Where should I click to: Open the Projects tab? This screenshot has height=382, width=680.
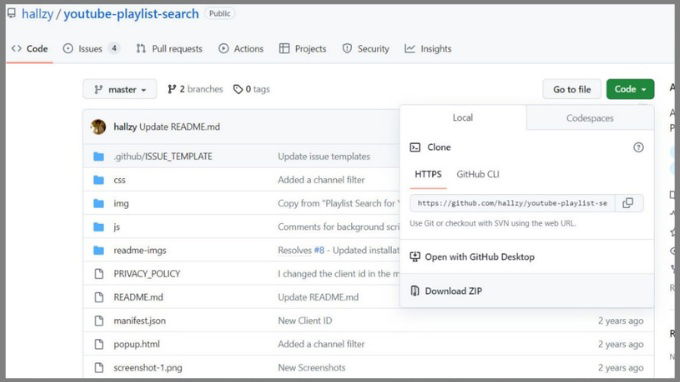pos(302,49)
